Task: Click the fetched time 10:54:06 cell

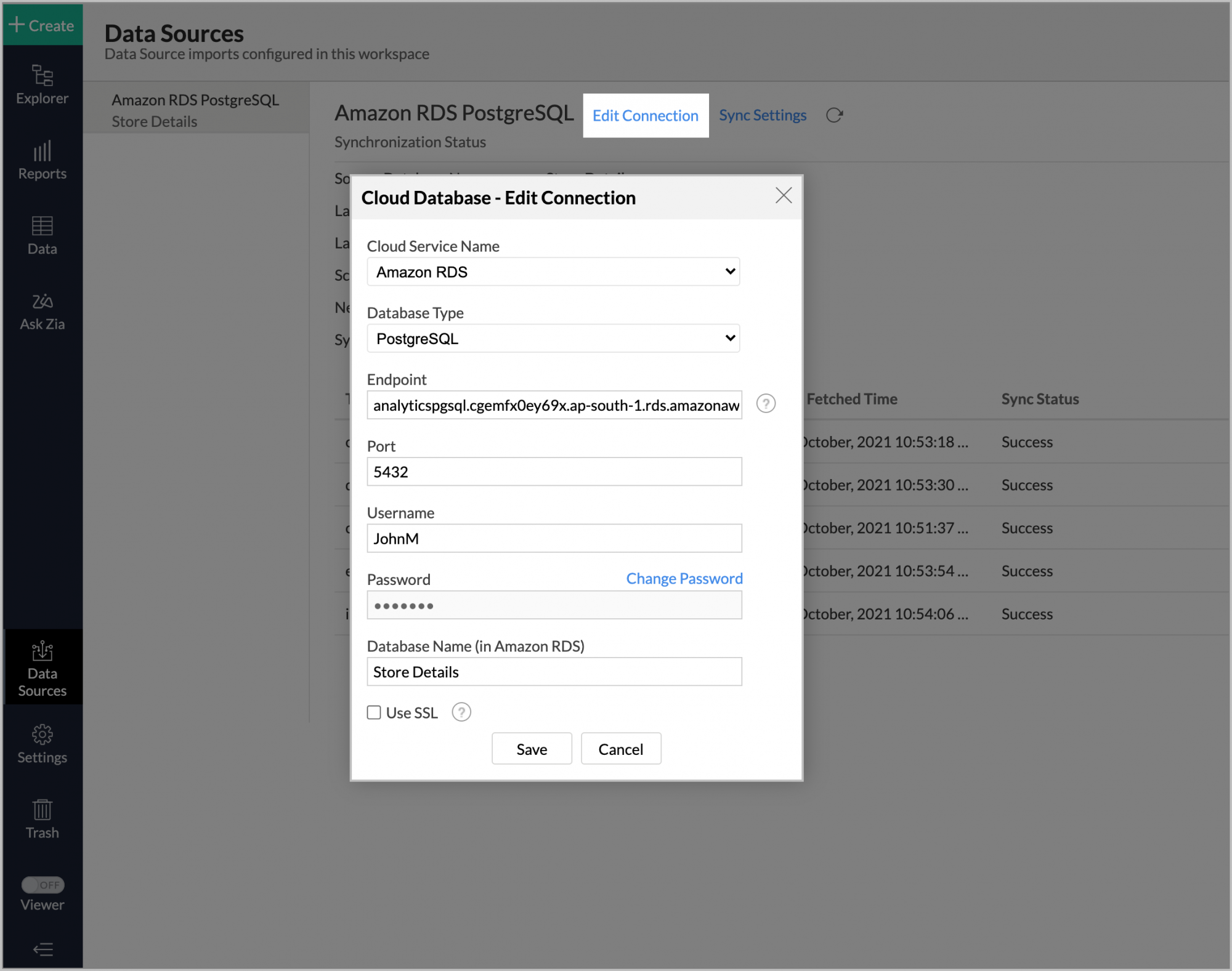Action: (x=886, y=614)
